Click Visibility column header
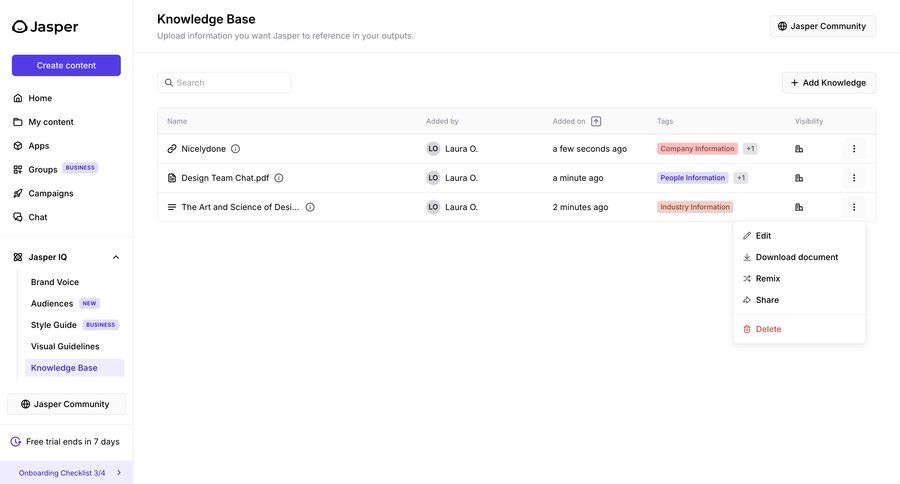Screen dimensions: 900x484 tap(809, 121)
